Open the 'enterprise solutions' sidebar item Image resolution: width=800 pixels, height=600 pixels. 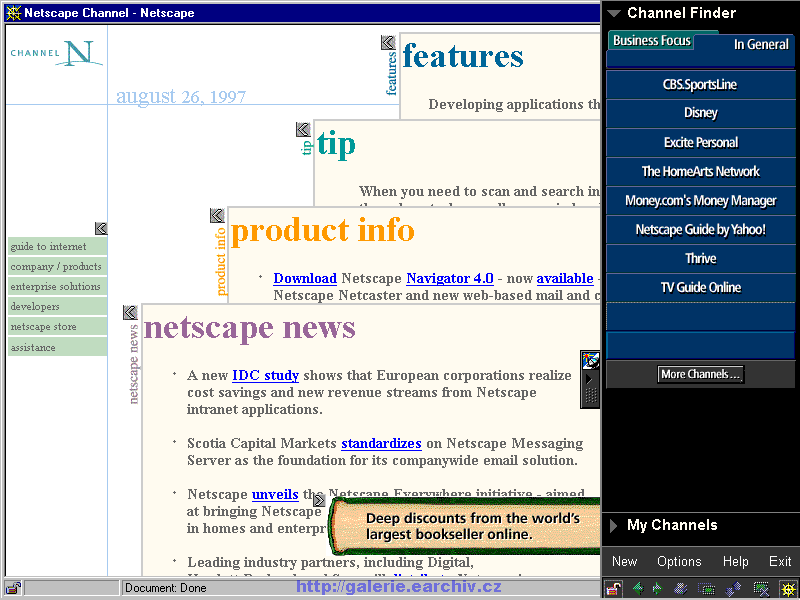coord(57,286)
